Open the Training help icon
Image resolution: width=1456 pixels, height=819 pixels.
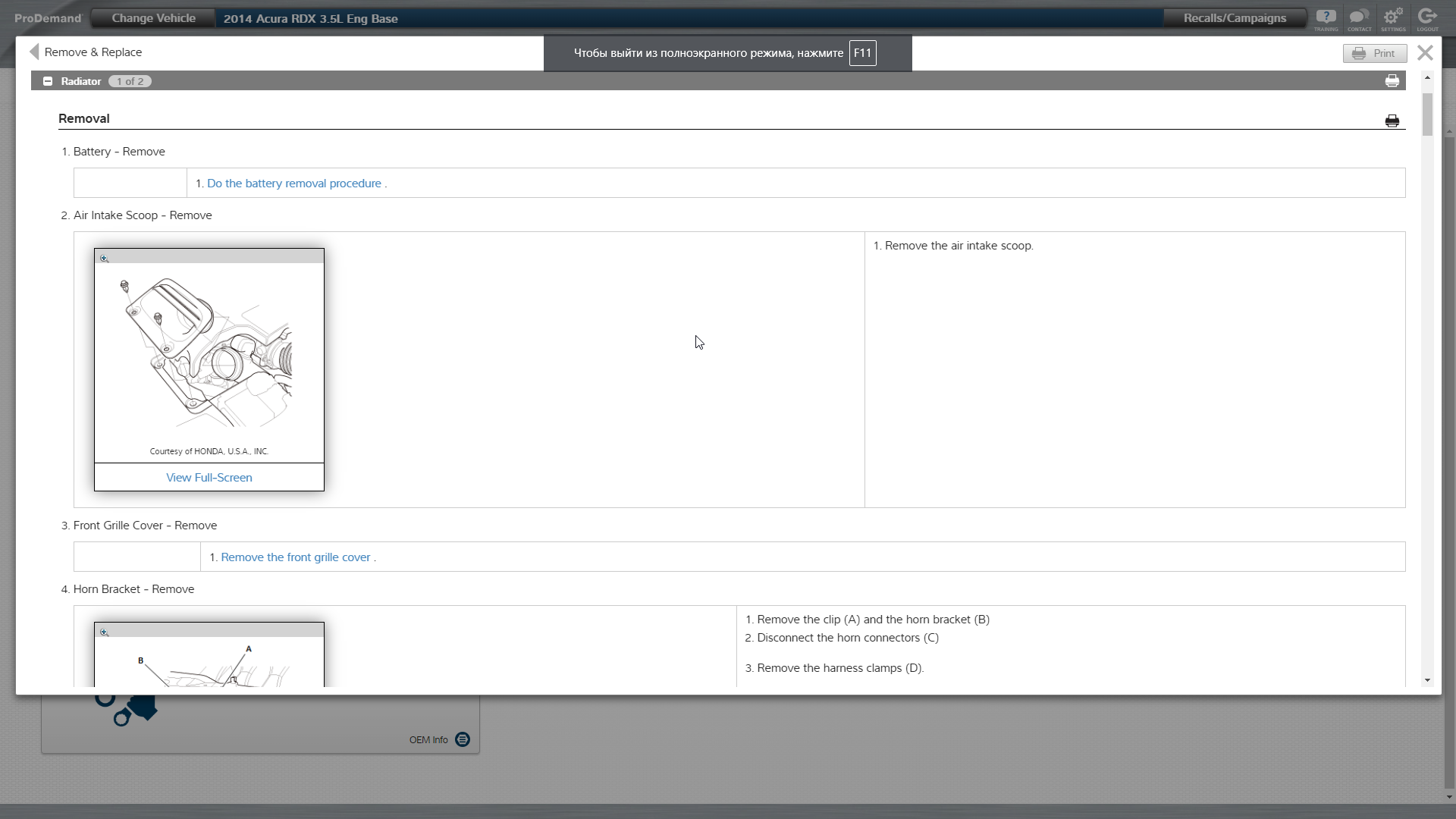point(1326,18)
